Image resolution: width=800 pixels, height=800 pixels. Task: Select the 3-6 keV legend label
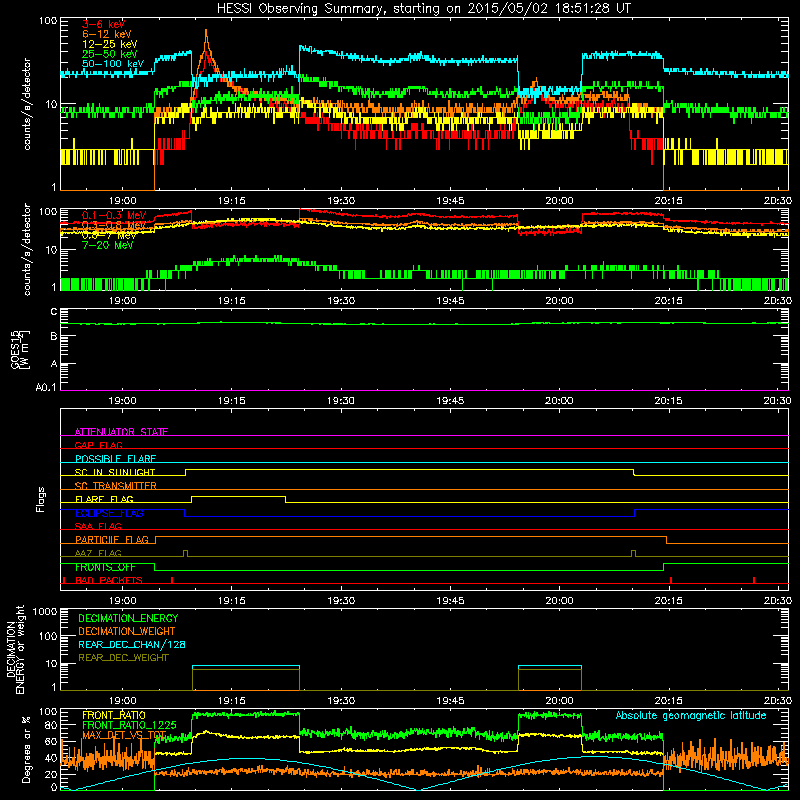click(x=104, y=24)
